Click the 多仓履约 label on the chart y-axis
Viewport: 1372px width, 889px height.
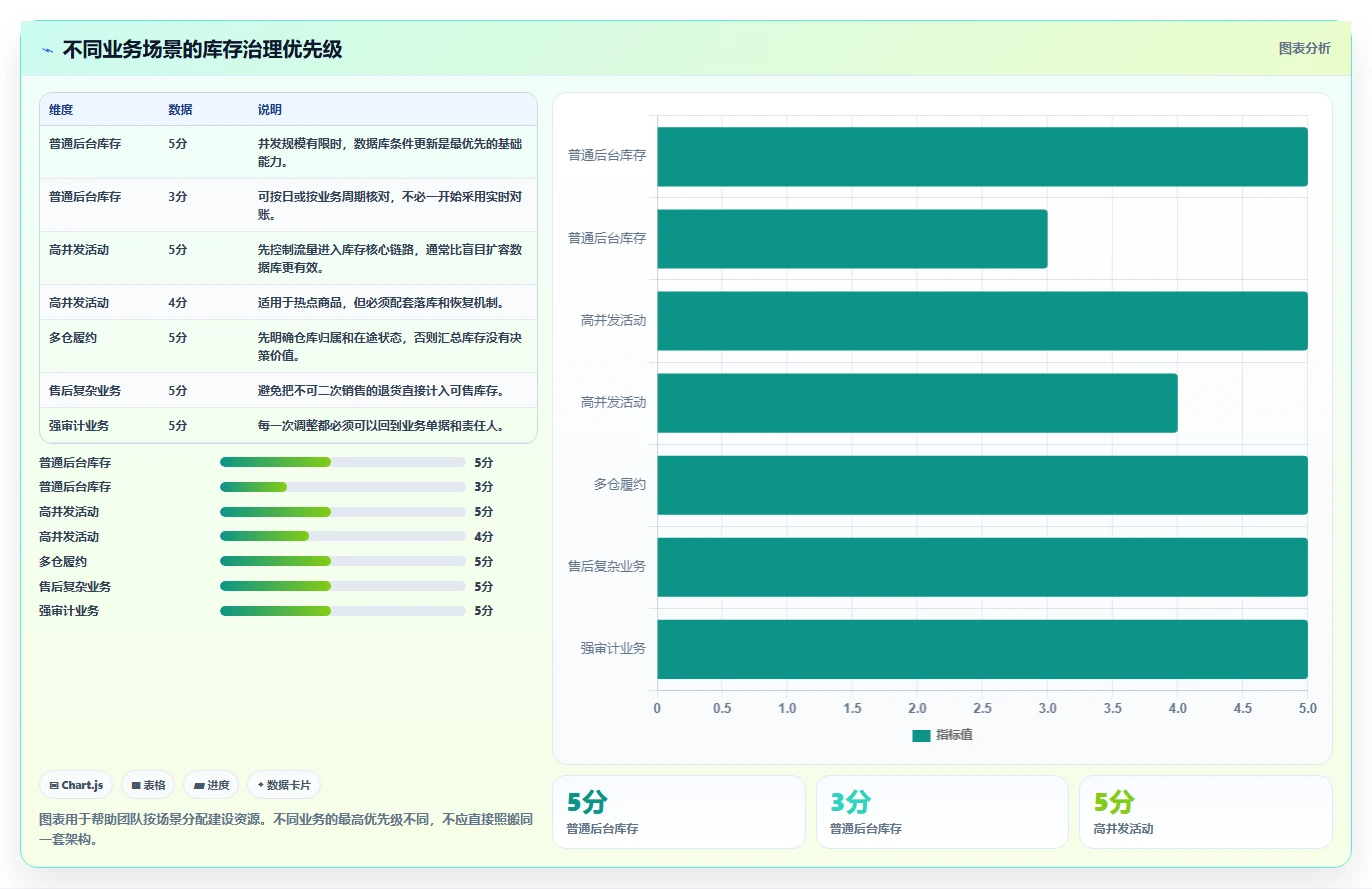[x=620, y=485]
